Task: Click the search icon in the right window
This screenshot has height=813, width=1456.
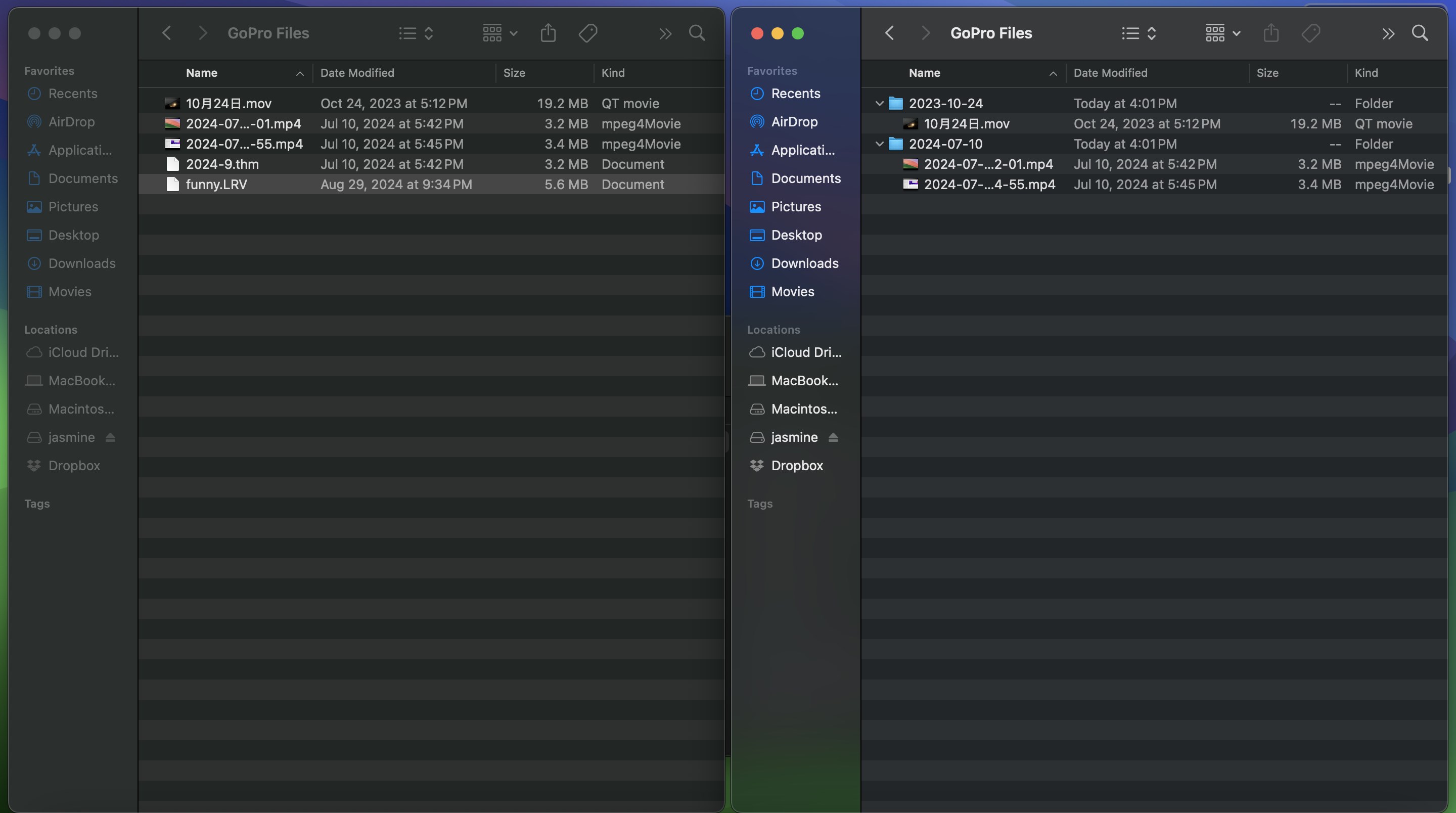Action: point(1421,33)
